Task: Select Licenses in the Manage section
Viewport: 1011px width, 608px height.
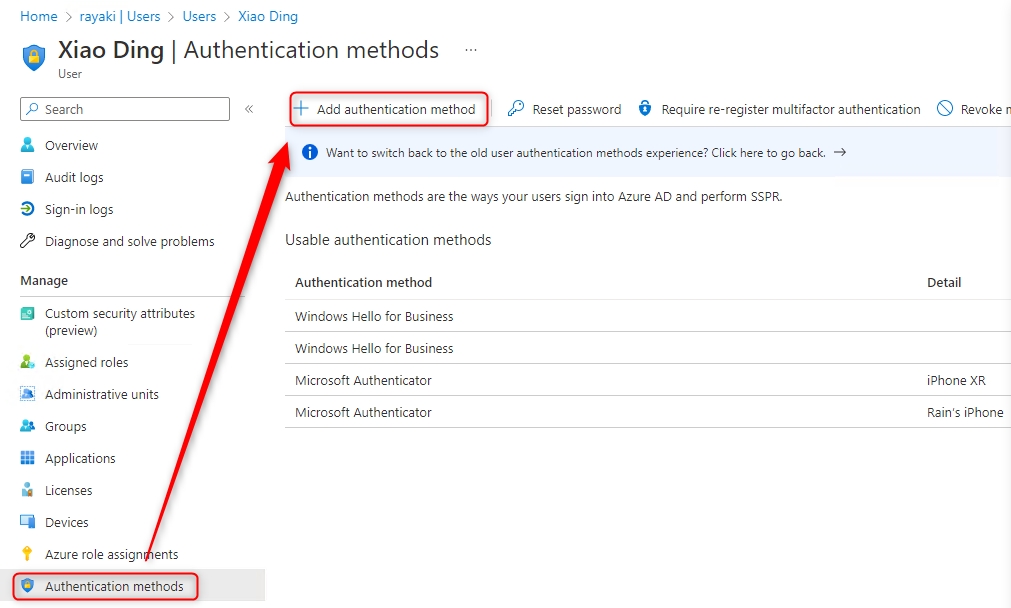Action: point(68,490)
